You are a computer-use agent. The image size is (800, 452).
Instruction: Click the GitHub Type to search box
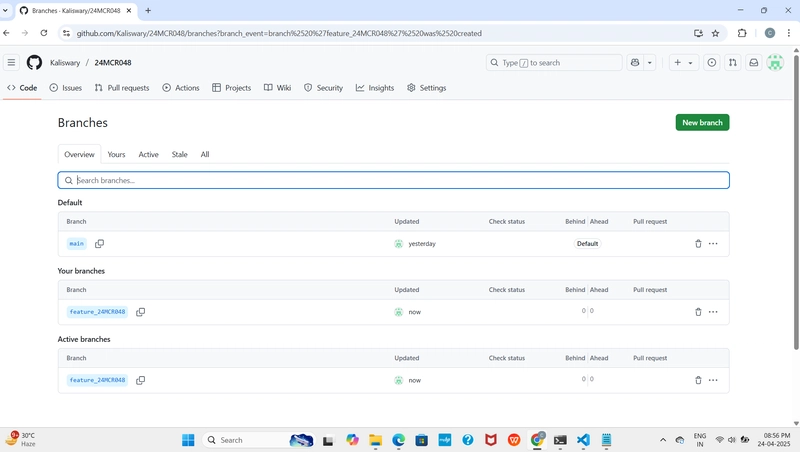(x=554, y=63)
